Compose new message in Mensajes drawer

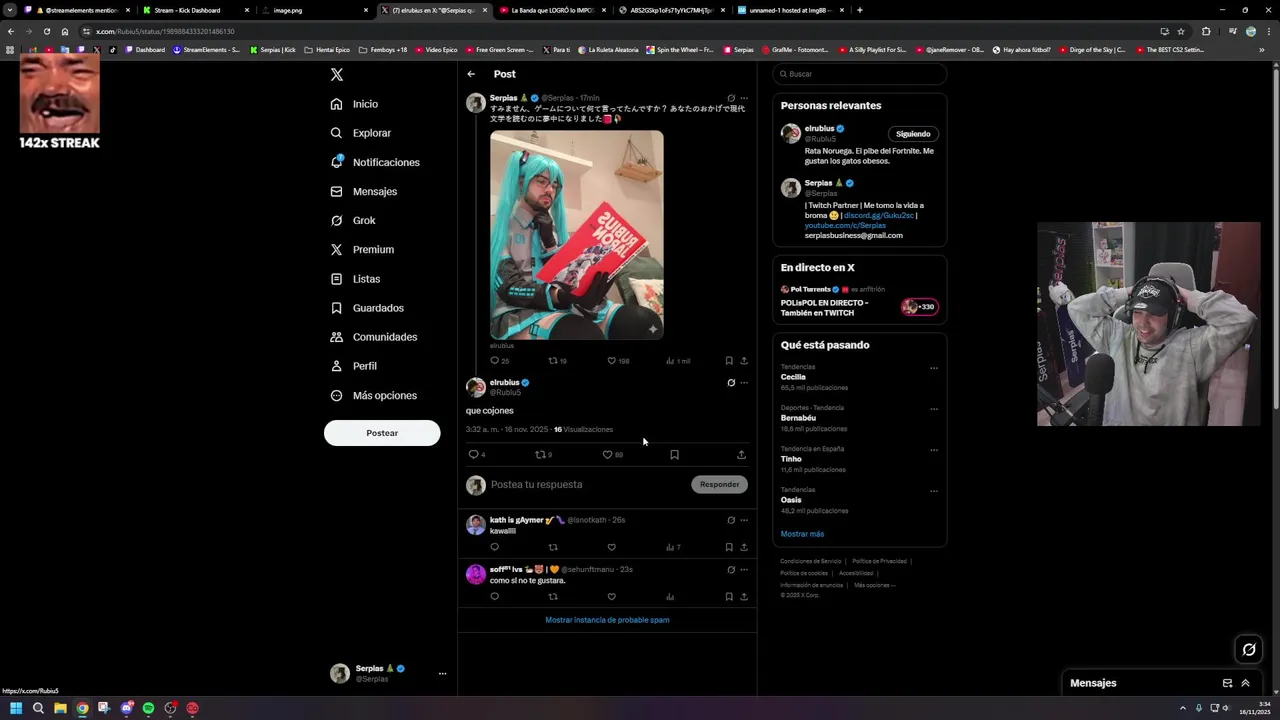(1227, 683)
